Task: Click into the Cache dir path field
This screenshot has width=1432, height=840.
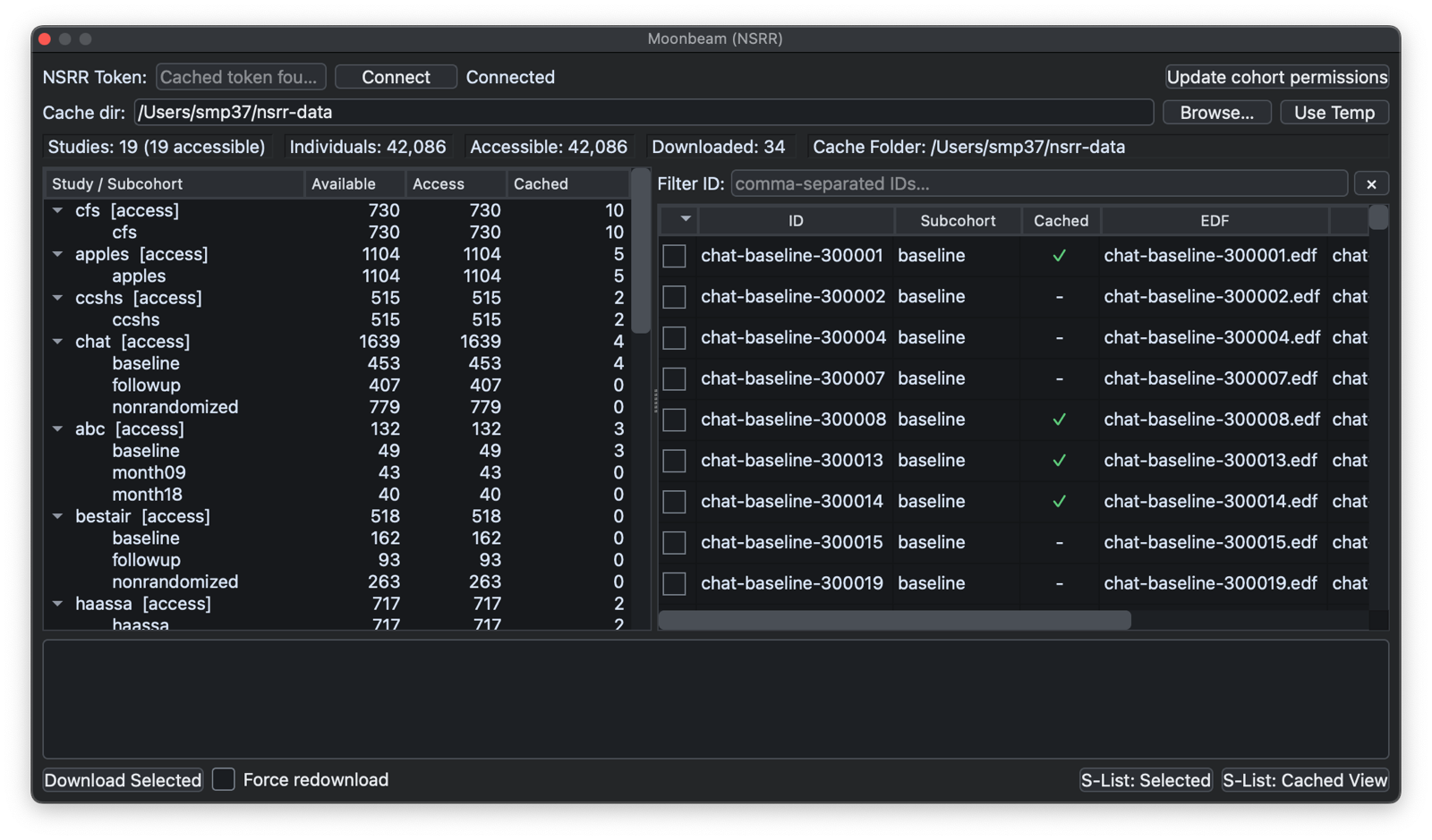Action: point(644,113)
